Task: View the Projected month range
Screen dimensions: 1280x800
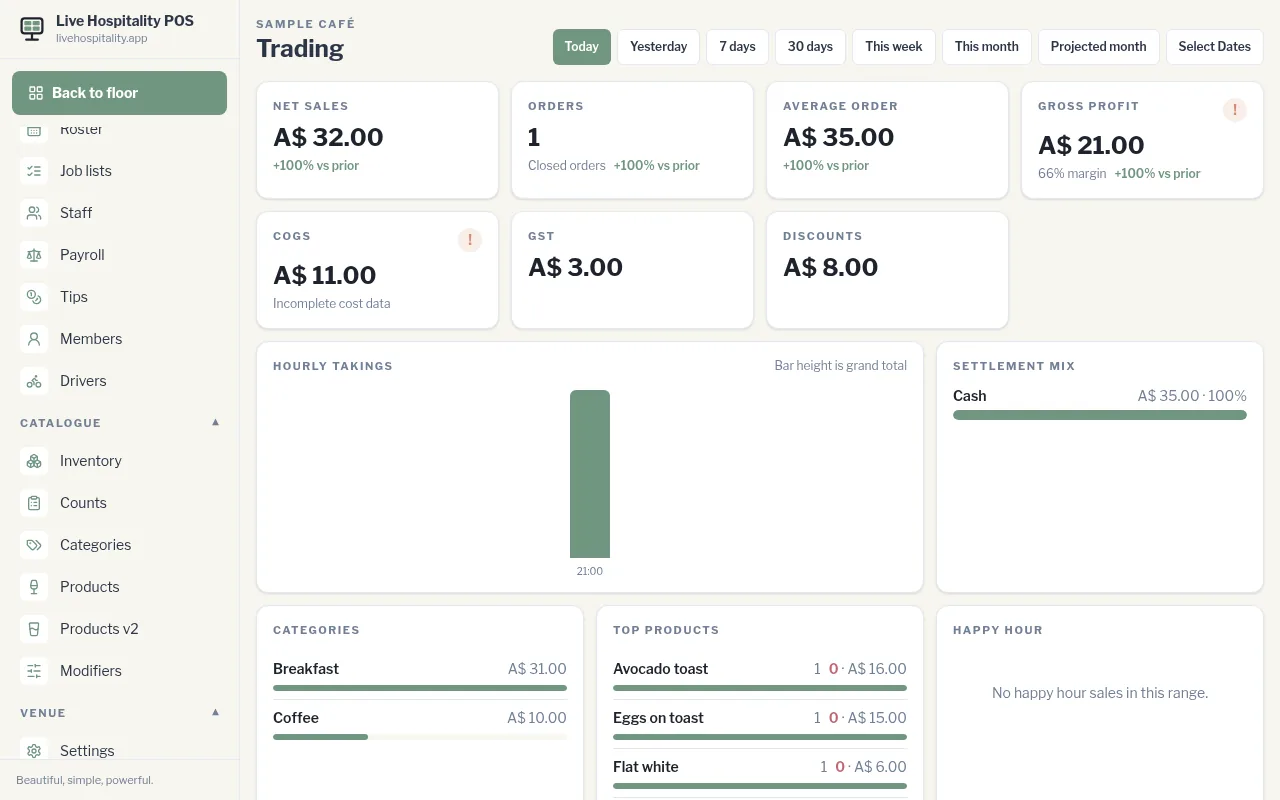Action: click(x=1099, y=47)
